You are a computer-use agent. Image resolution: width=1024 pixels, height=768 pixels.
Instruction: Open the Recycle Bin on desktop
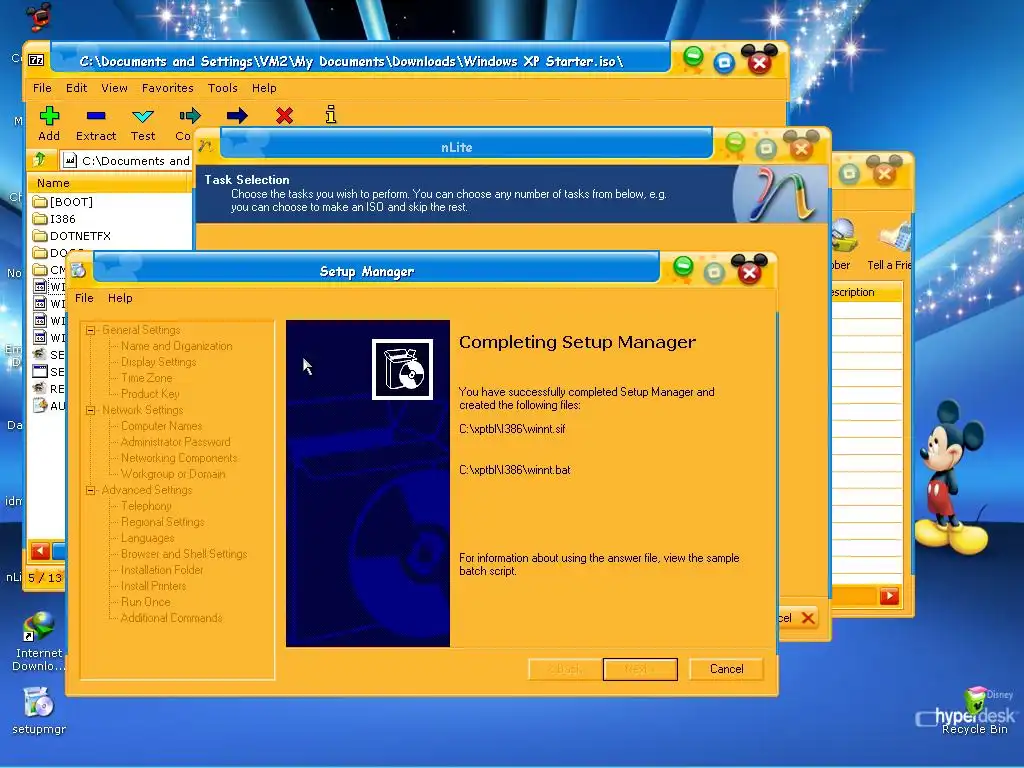[x=974, y=711]
